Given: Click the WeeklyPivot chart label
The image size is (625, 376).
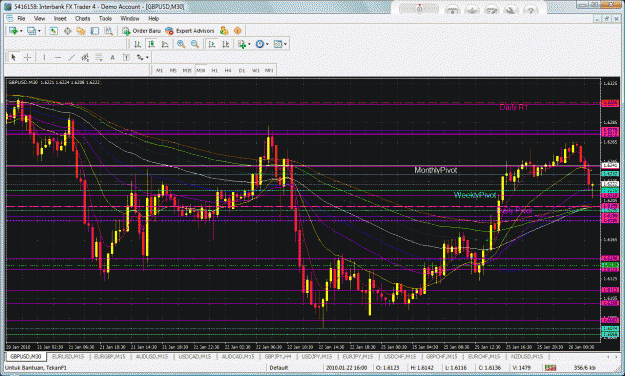Looking at the screenshot, I should 475,195.
